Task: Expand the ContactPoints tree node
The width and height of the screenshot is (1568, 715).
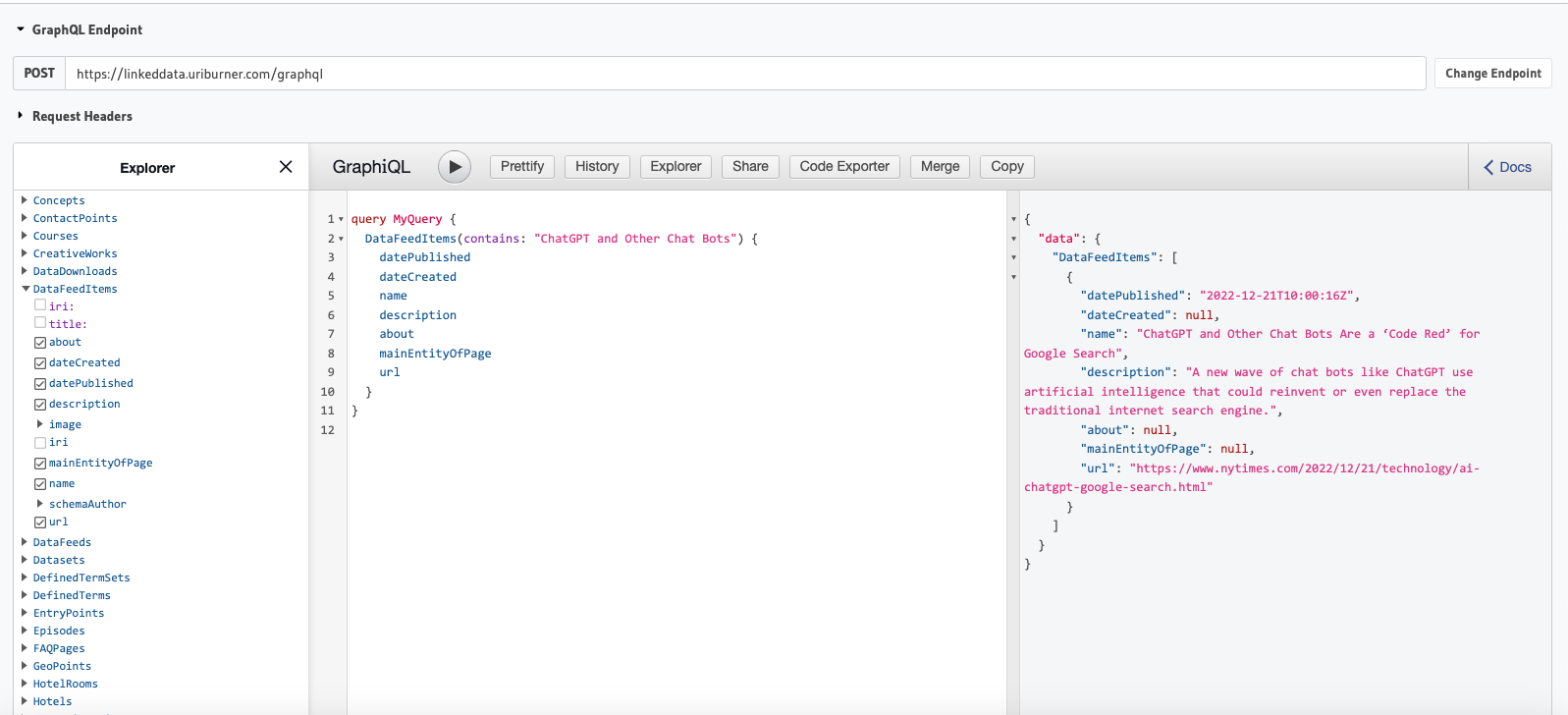Action: (x=25, y=218)
